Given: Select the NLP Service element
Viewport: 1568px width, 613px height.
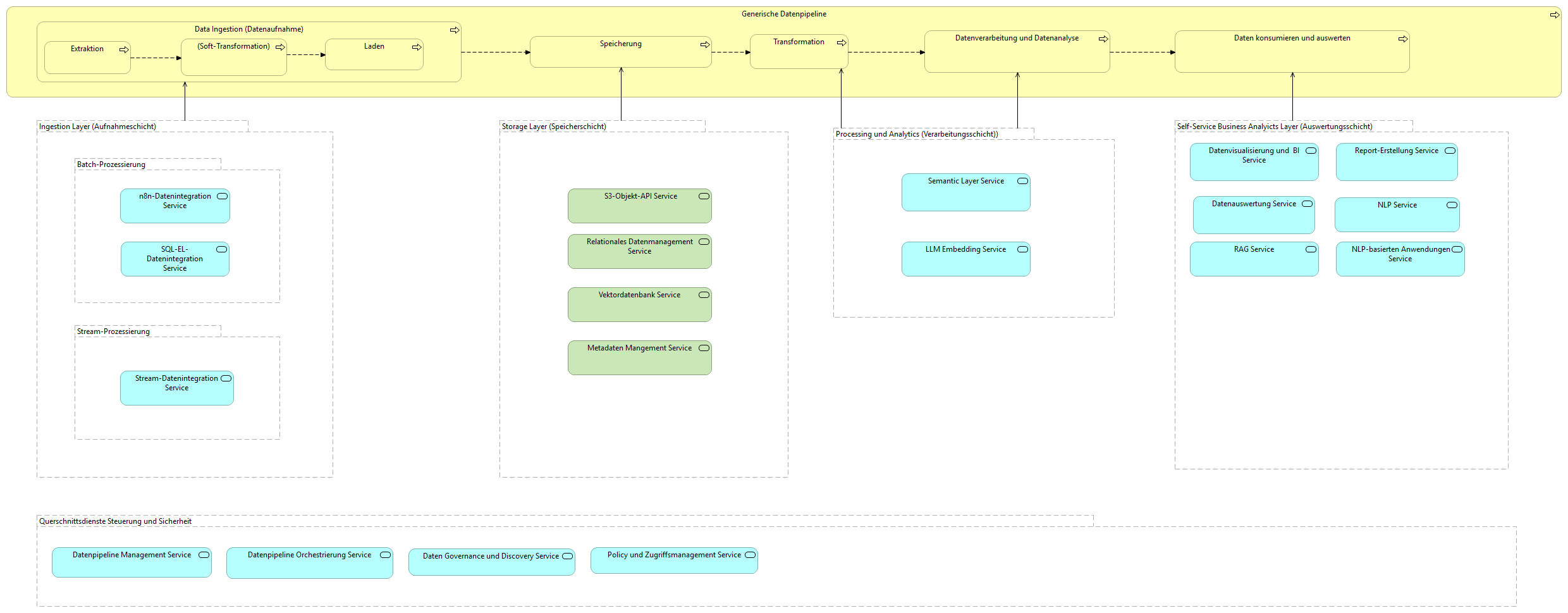Looking at the screenshot, I should pos(1397,214).
